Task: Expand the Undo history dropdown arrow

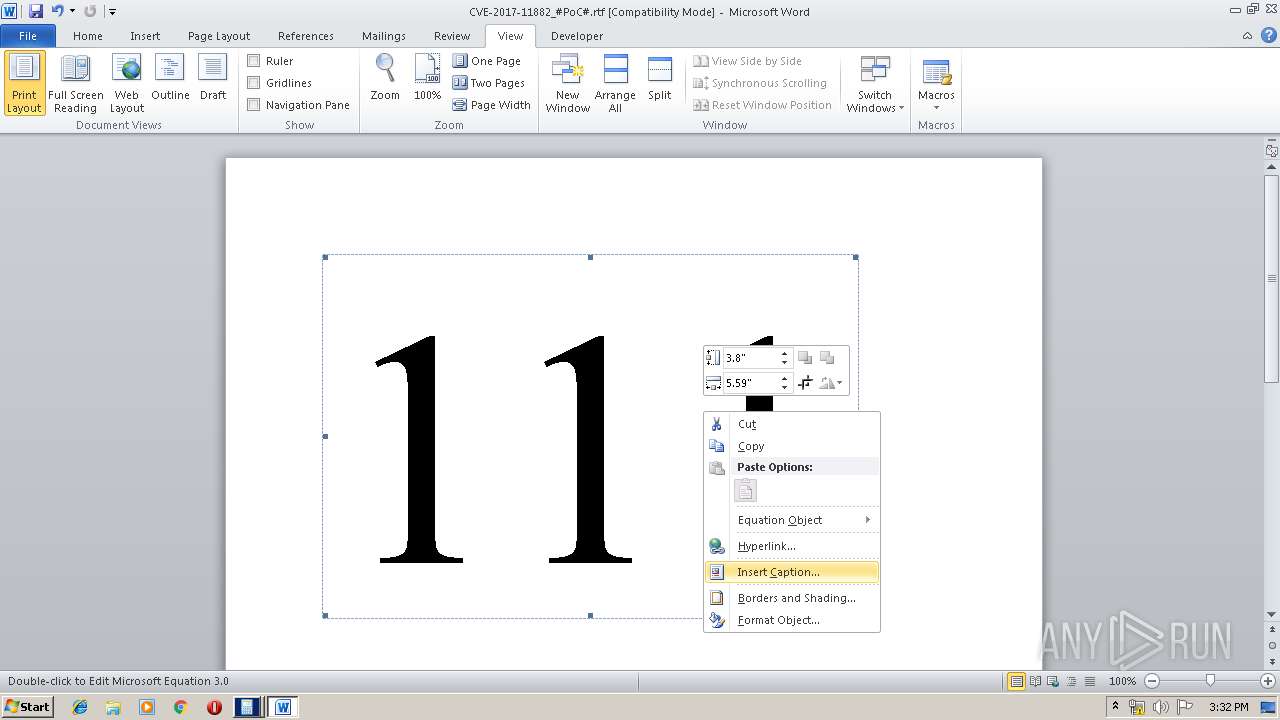Action: 72,11
